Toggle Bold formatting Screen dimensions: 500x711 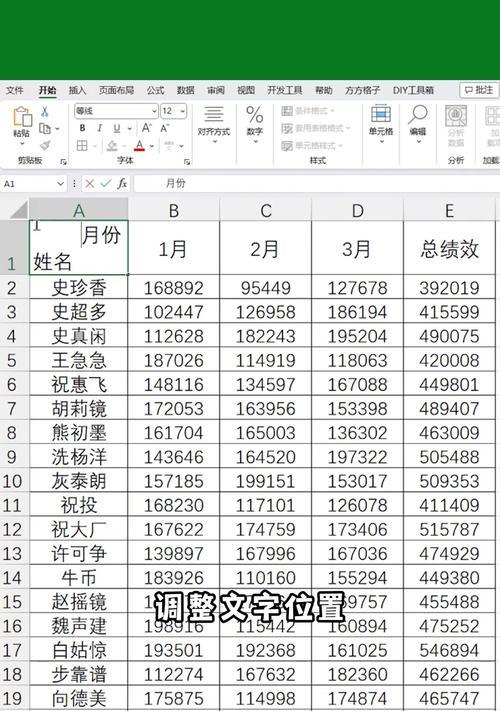82,128
